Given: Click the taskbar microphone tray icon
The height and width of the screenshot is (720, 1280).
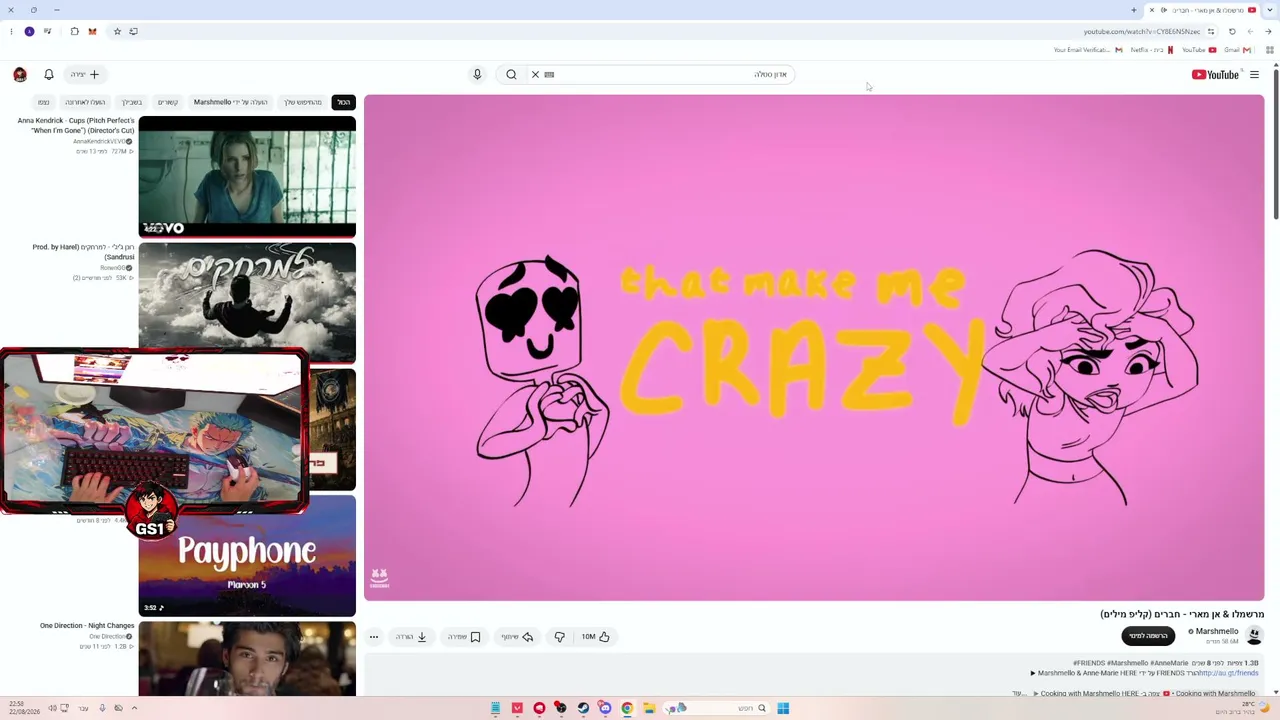Looking at the screenshot, I should click(x=101, y=708).
